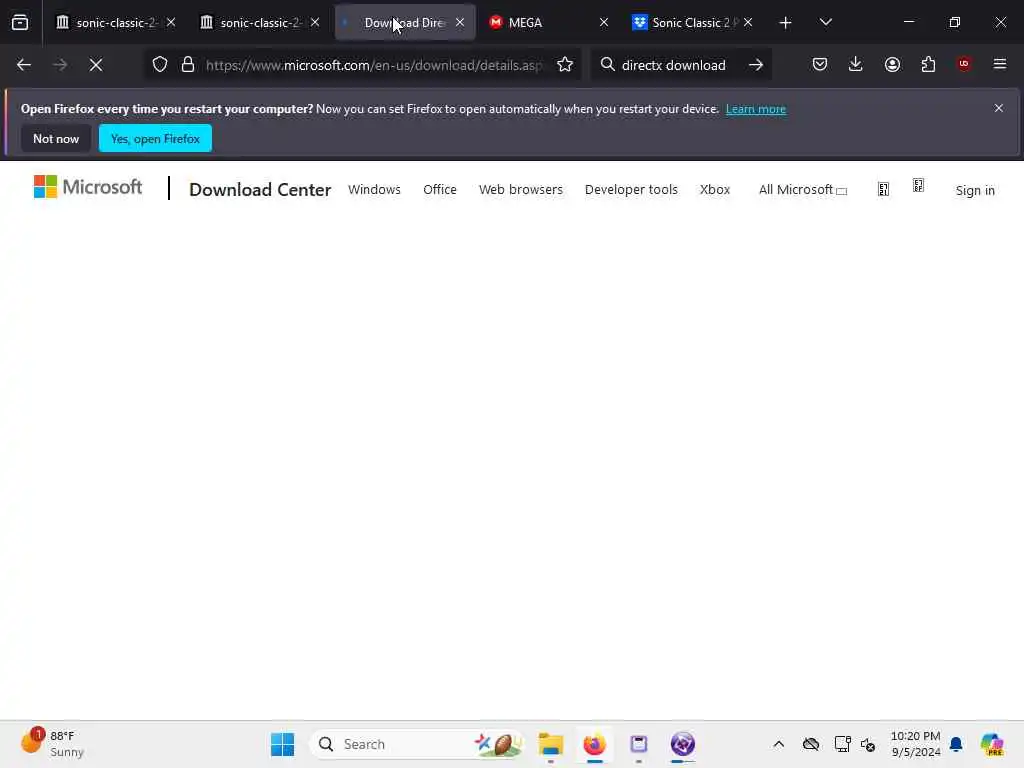Save page to Pocket
1024x768 pixels.
pos(820,64)
